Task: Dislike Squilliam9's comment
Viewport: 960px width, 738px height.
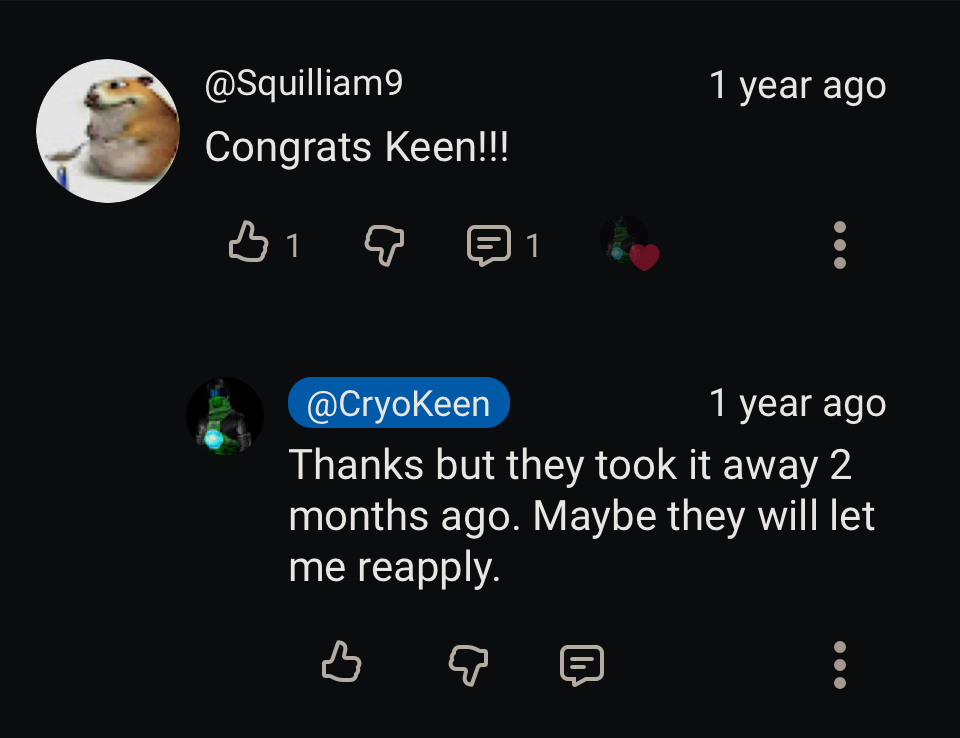Action: [384, 244]
